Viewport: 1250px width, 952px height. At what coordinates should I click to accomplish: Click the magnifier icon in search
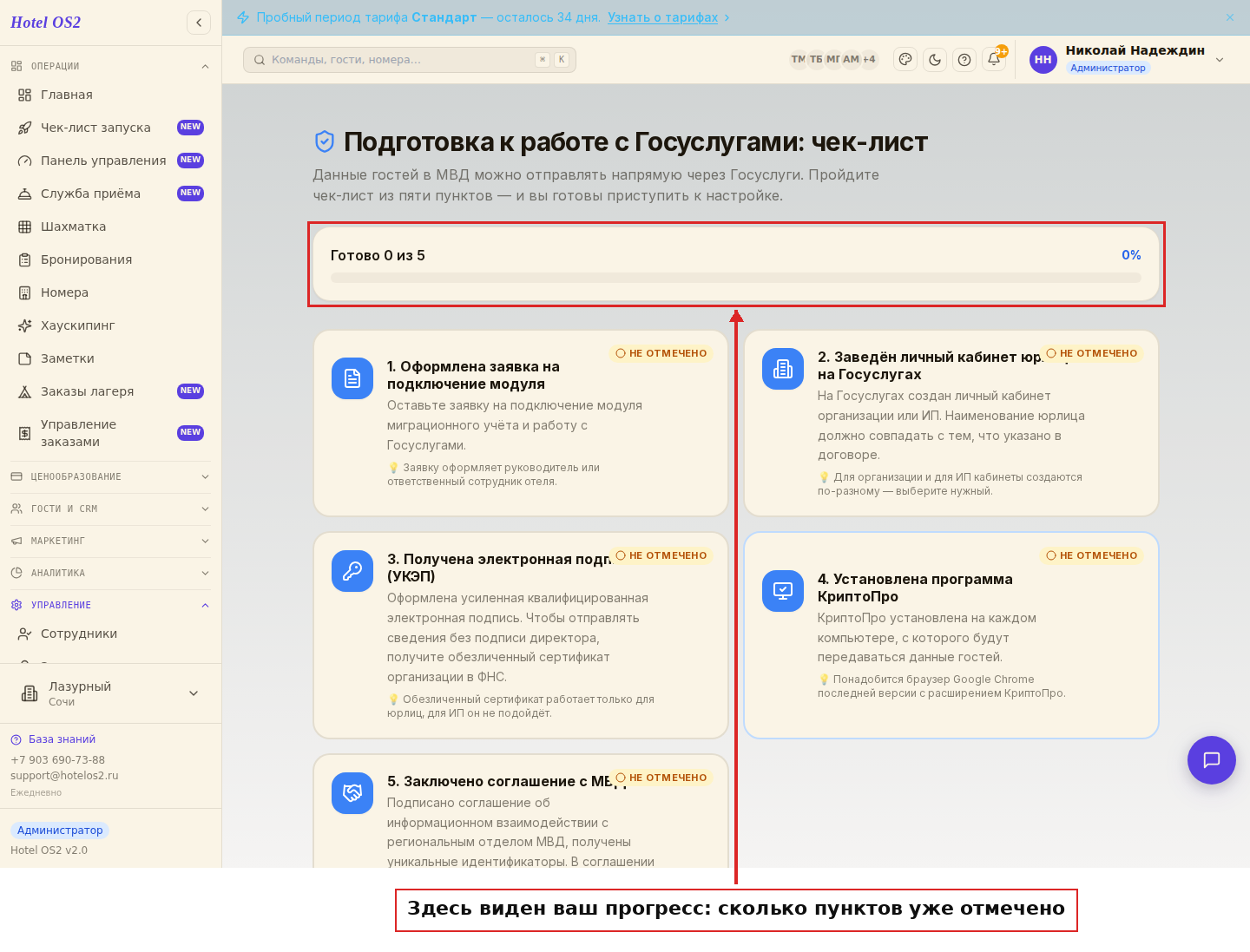260,60
